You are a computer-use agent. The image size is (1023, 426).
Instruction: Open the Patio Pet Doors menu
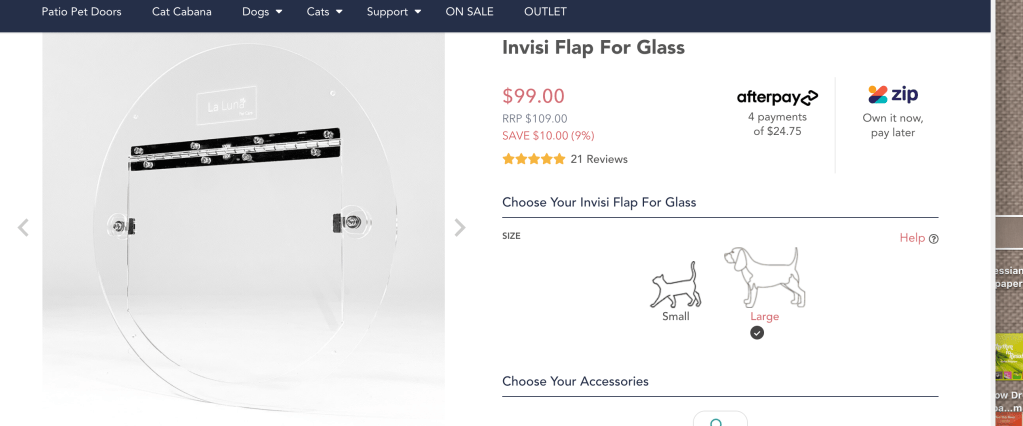tap(82, 12)
